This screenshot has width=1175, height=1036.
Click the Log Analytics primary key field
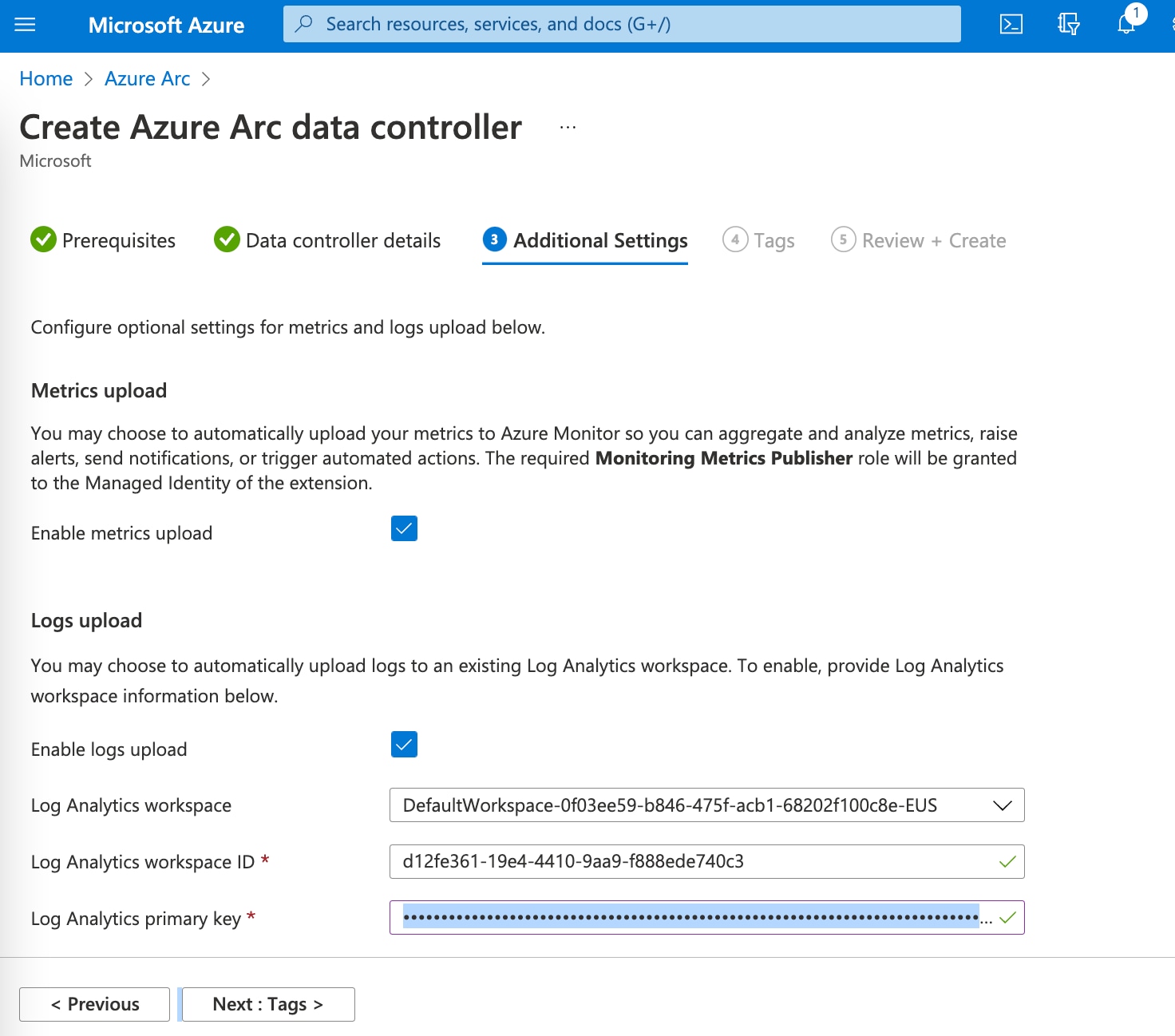pyautogui.click(x=706, y=918)
